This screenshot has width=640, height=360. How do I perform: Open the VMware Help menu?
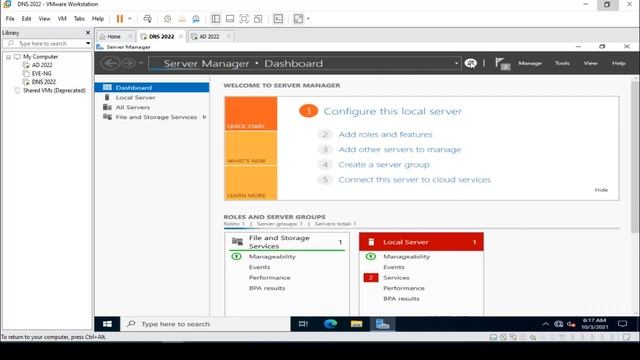click(x=98, y=19)
